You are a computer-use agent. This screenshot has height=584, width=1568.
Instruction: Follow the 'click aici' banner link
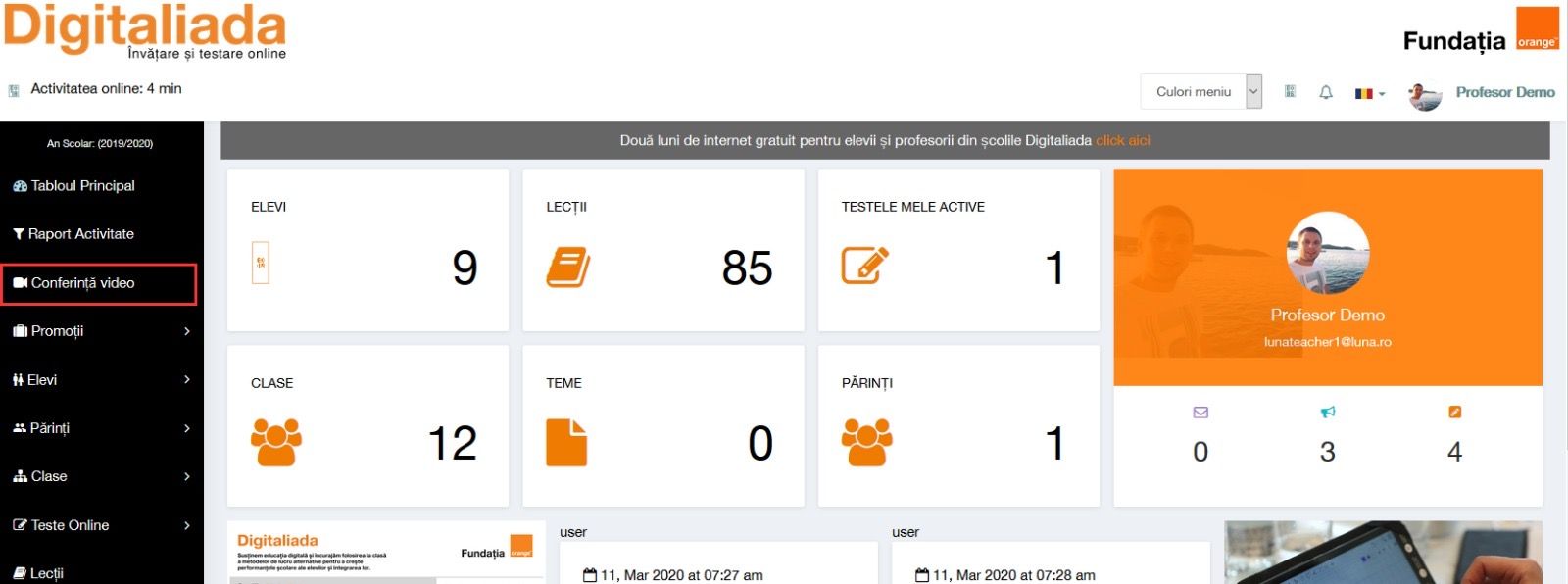[1122, 141]
